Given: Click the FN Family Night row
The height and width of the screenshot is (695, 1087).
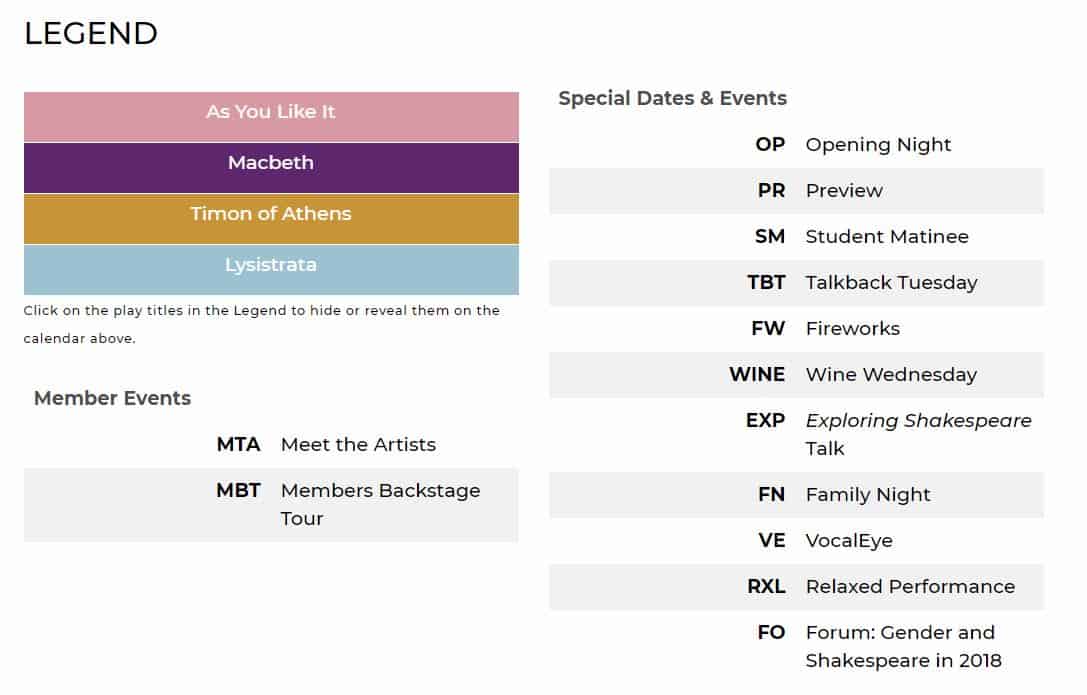Looking at the screenshot, I should pos(797,495).
